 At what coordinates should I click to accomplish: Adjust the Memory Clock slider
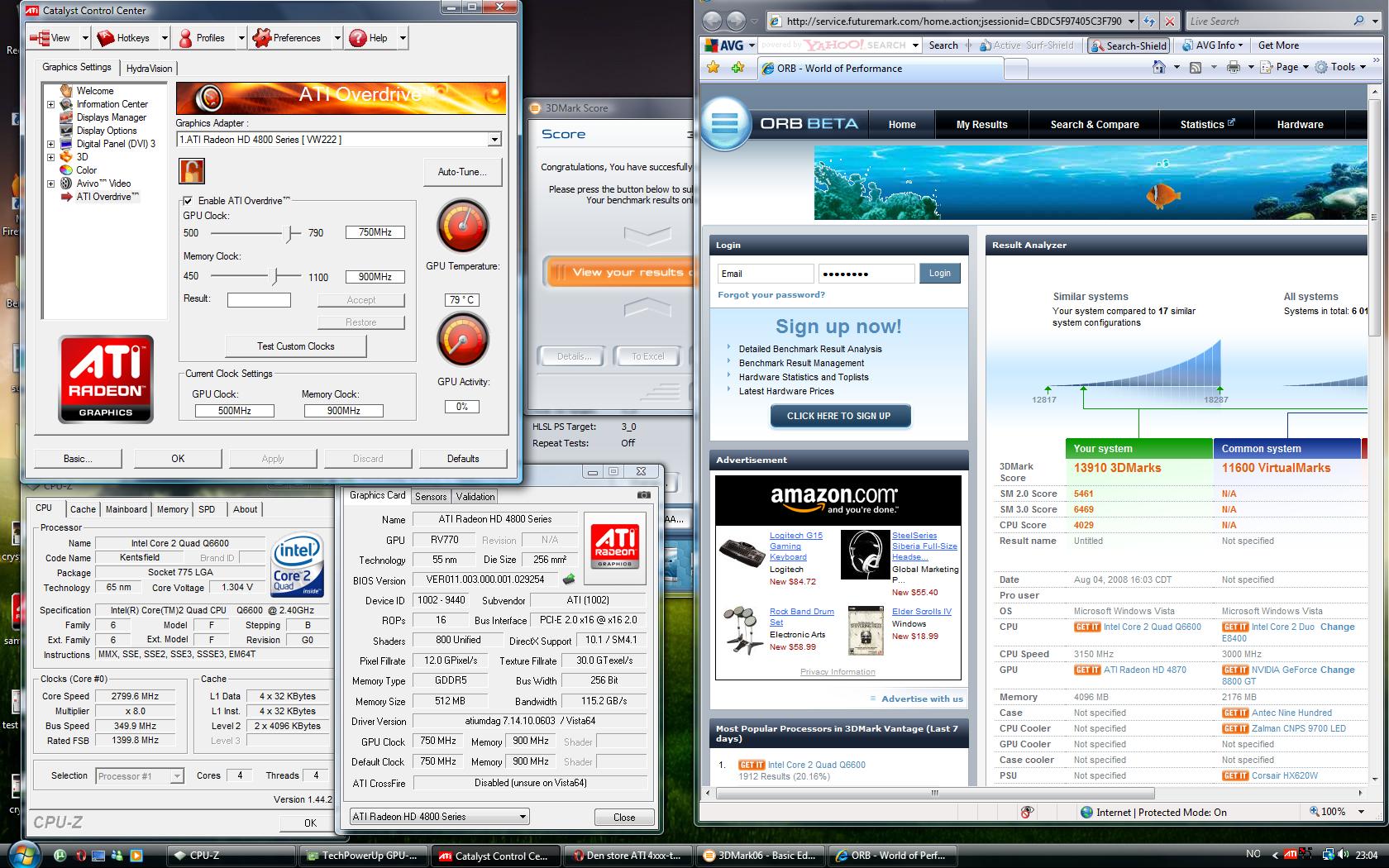point(276,276)
